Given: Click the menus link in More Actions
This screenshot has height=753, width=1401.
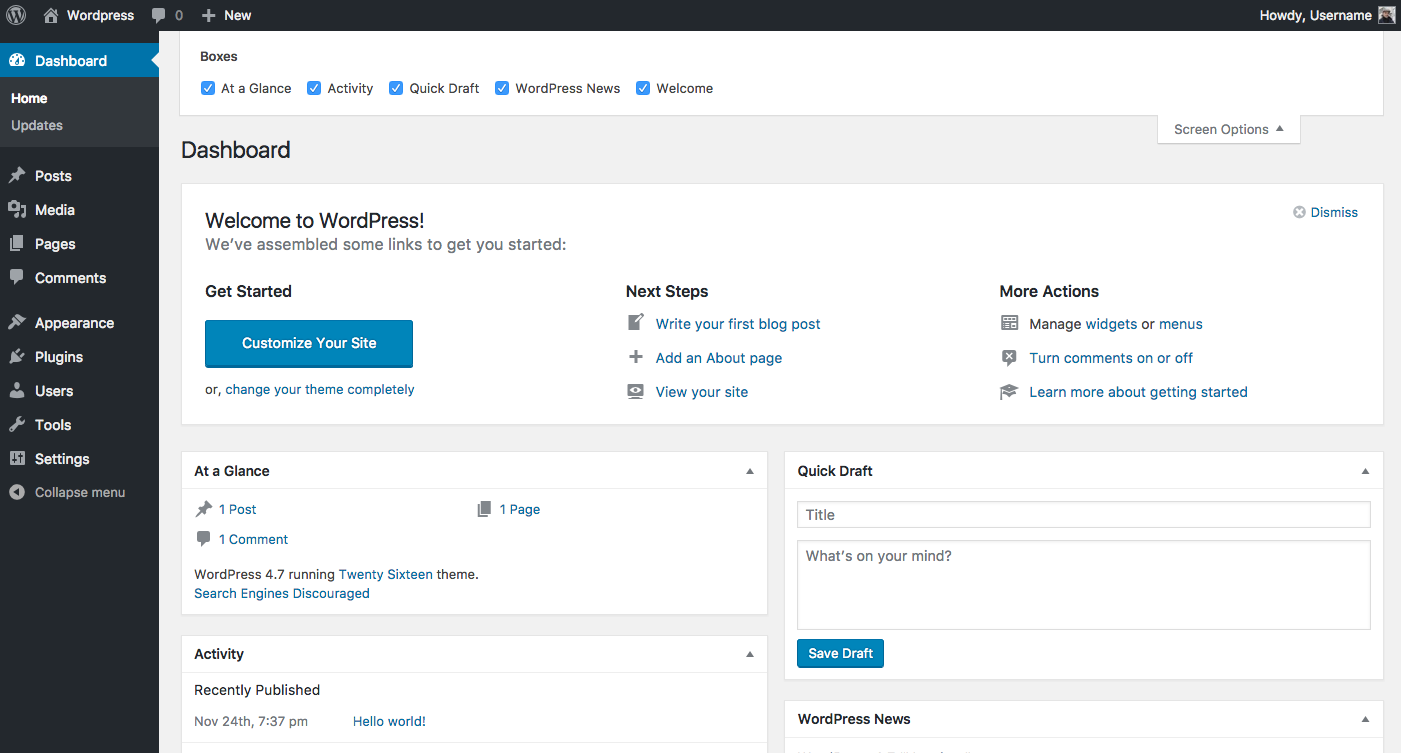Looking at the screenshot, I should (1181, 324).
